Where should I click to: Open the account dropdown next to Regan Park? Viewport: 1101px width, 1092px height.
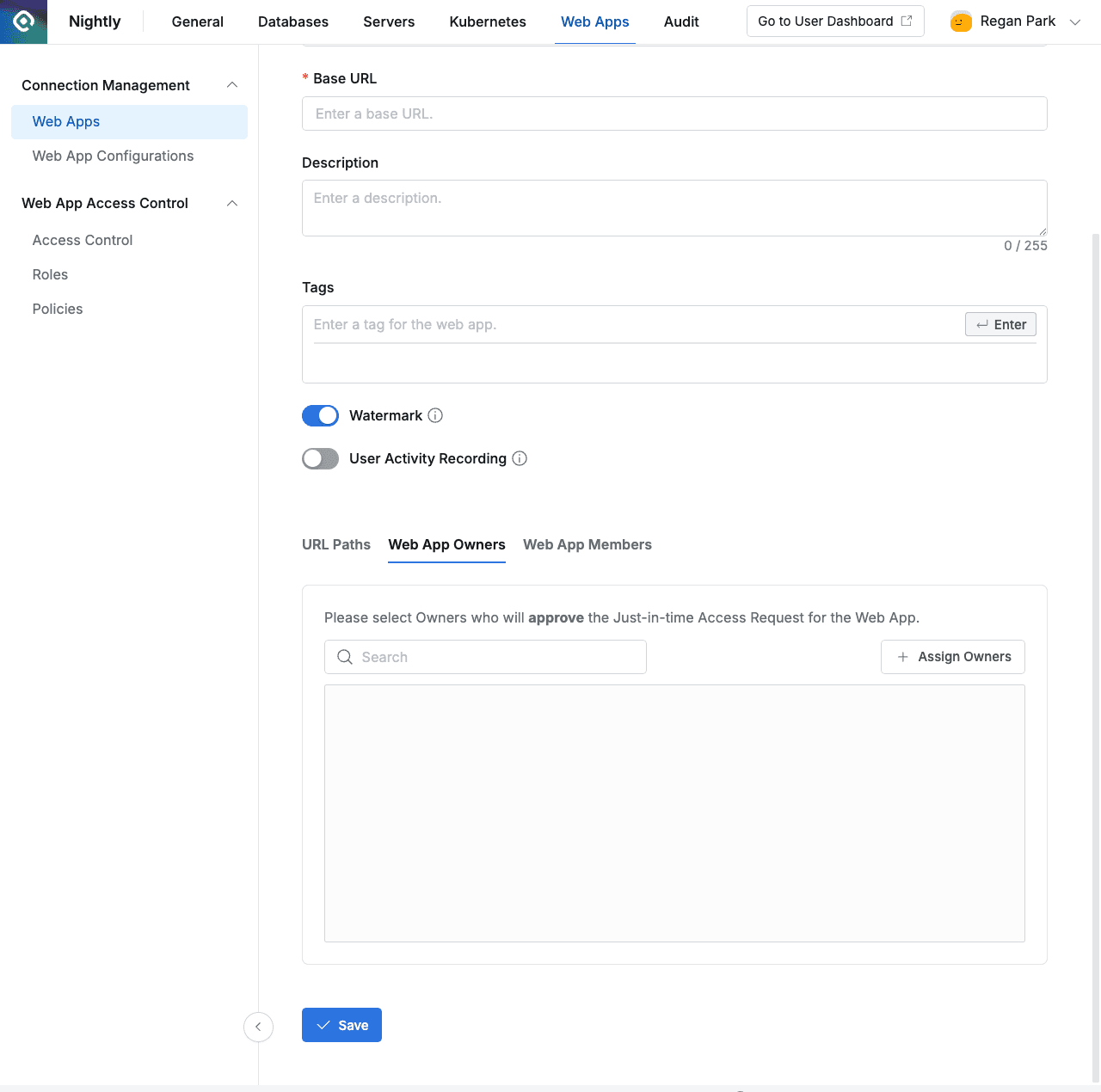[1075, 21]
